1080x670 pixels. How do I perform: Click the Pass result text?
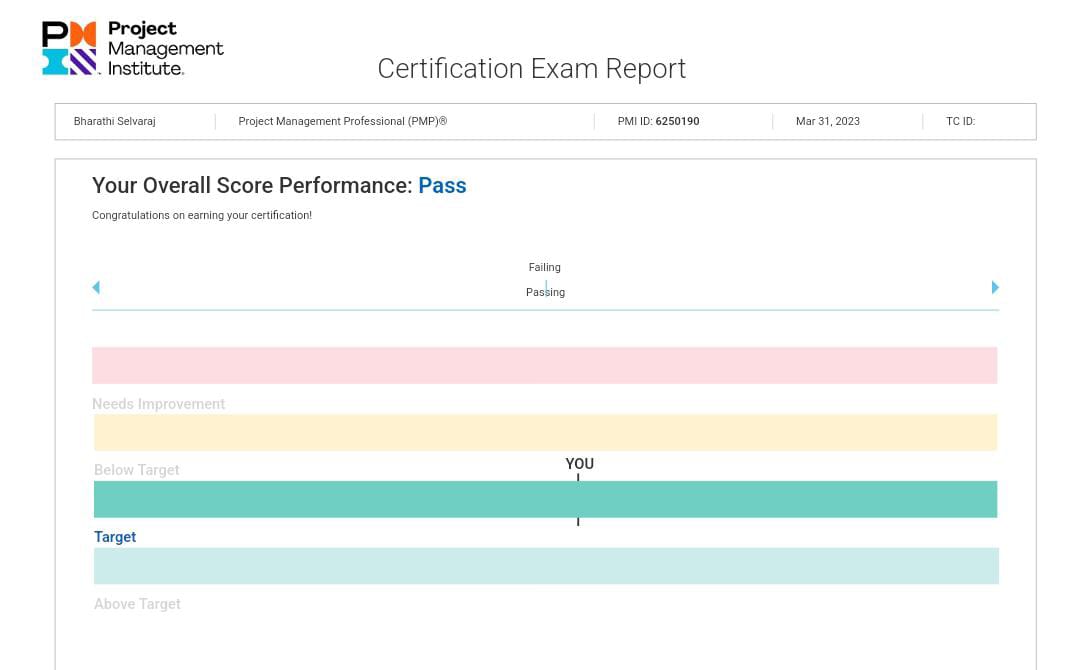(442, 185)
